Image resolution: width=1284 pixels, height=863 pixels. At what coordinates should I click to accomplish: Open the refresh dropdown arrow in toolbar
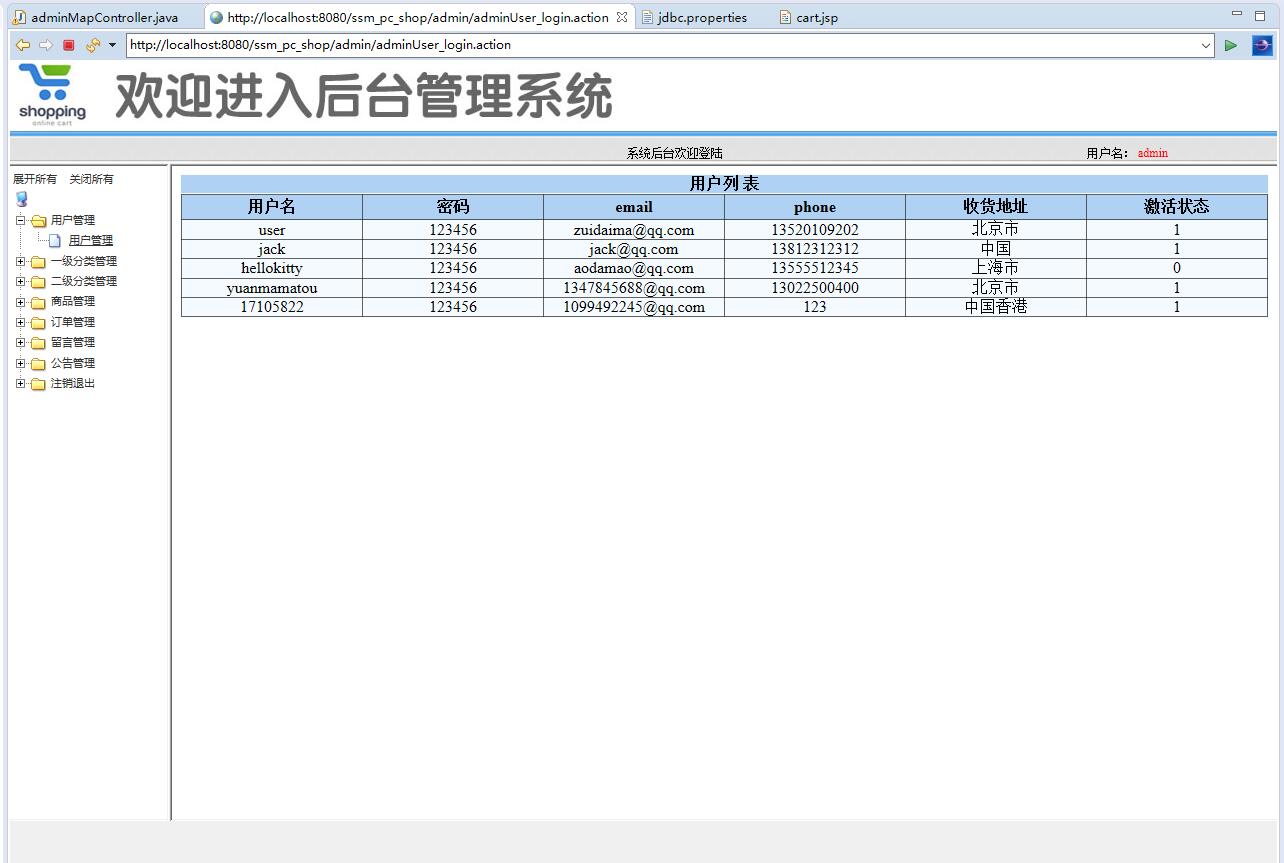coord(110,45)
